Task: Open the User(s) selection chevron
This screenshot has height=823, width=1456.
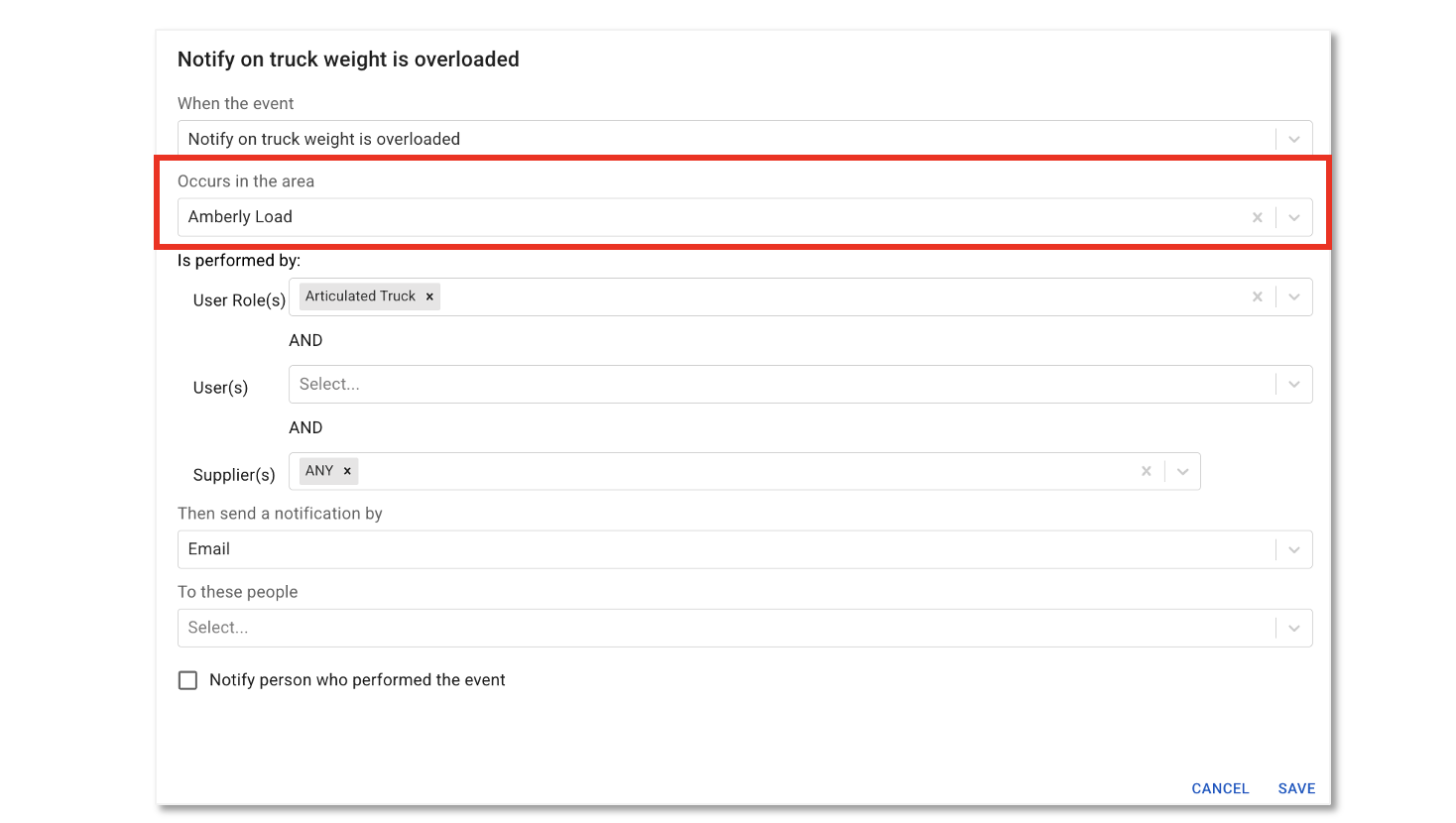Action: coord(1292,384)
